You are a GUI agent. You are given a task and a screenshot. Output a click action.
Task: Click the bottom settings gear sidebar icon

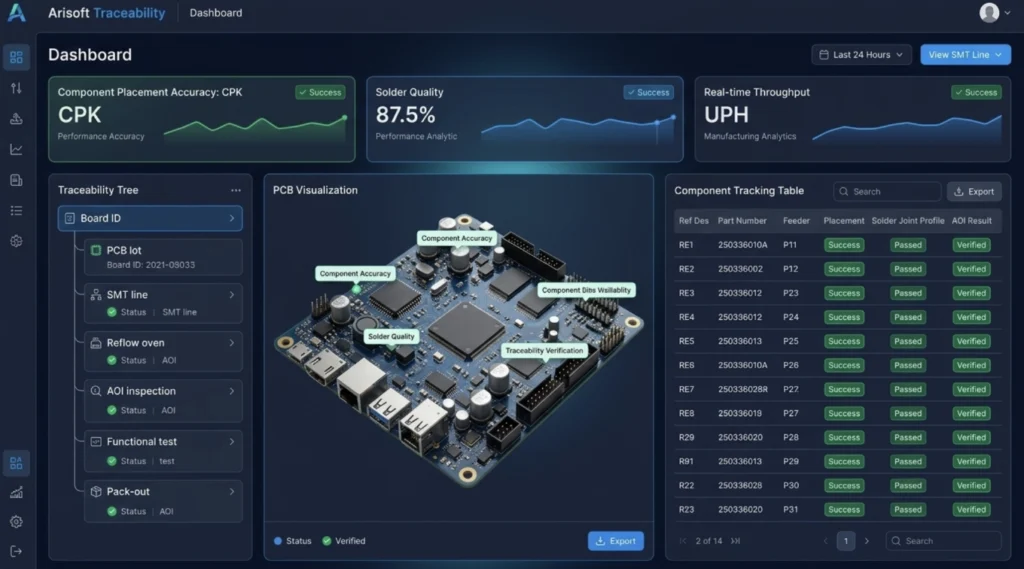pos(16,522)
